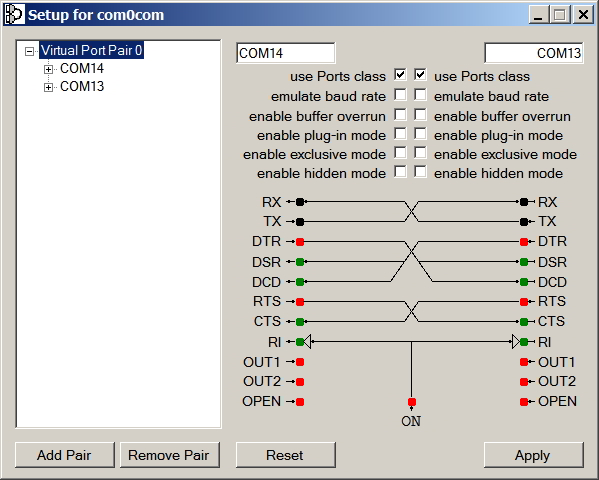Toggle COM13 enable buffer overrun
Image resolution: width=599 pixels, height=480 pixels.
click(x=420, y=114)
